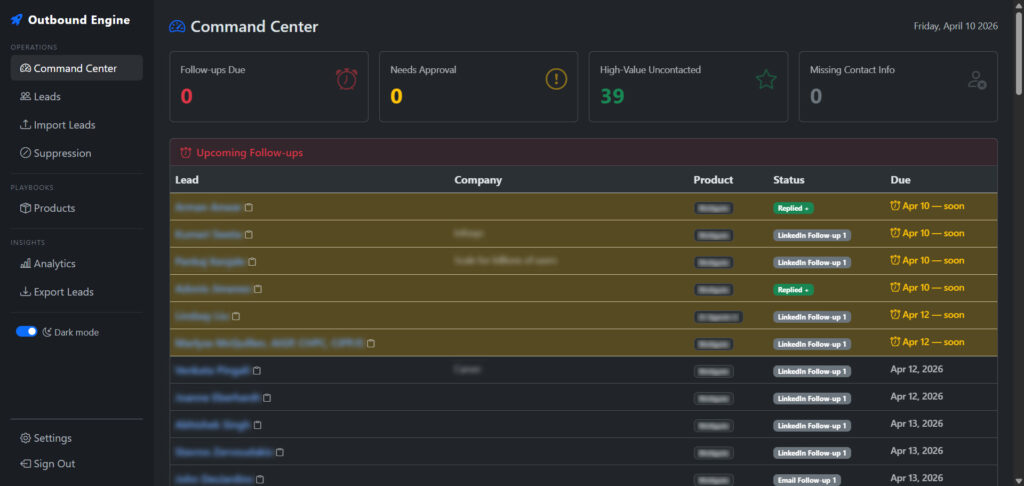Viewport: 1024px width, 486px height.
Task: Click the green Replied status badge in first row
Action: pos(792,208)
